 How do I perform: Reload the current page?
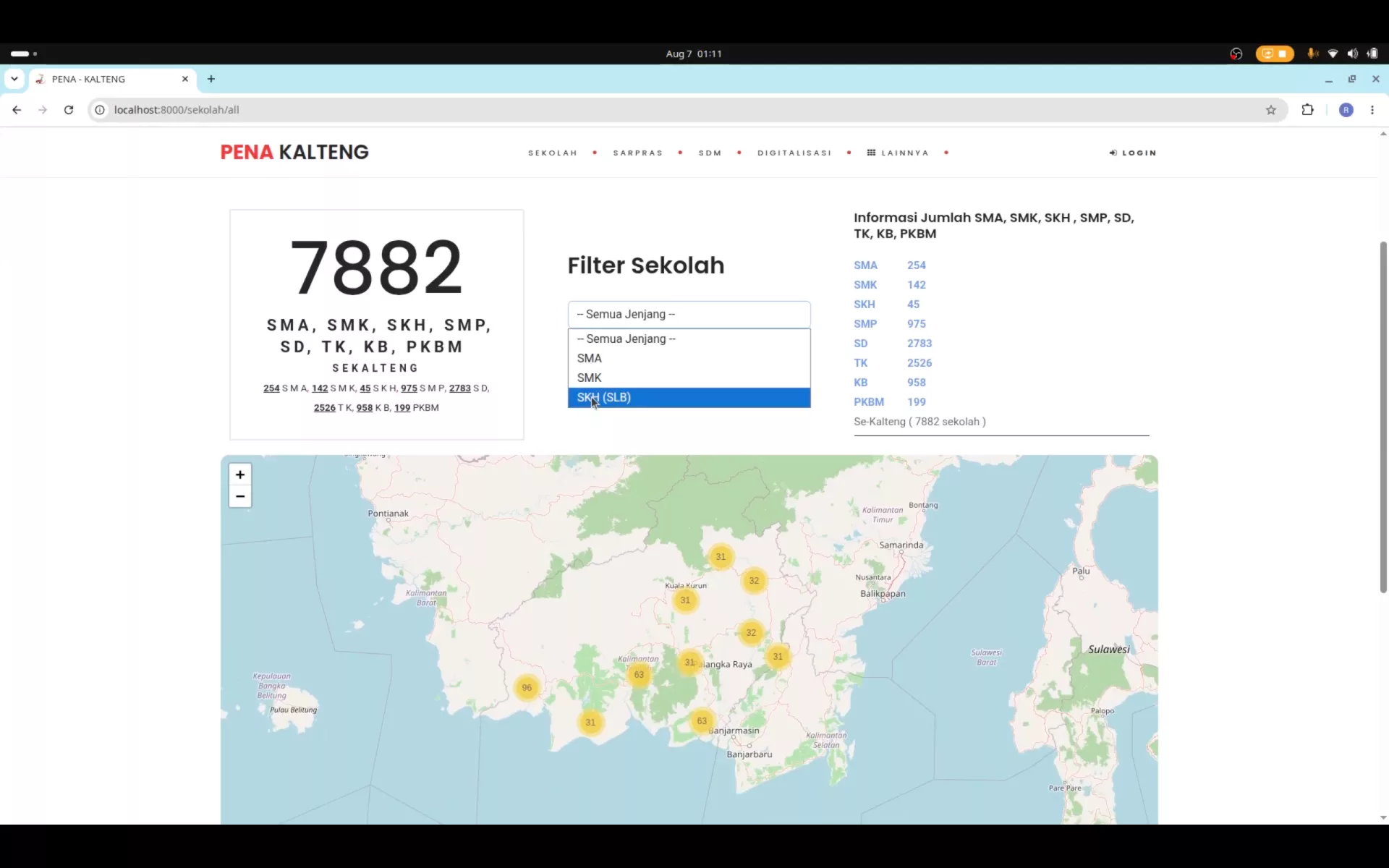[69, 110]
